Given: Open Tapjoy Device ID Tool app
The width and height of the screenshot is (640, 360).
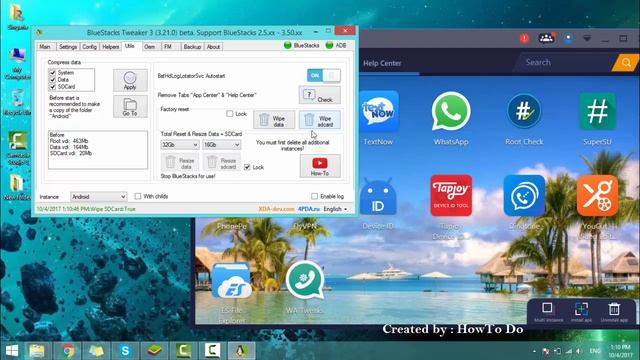Looking at the screenshot, I should click(x=451, y=196).
